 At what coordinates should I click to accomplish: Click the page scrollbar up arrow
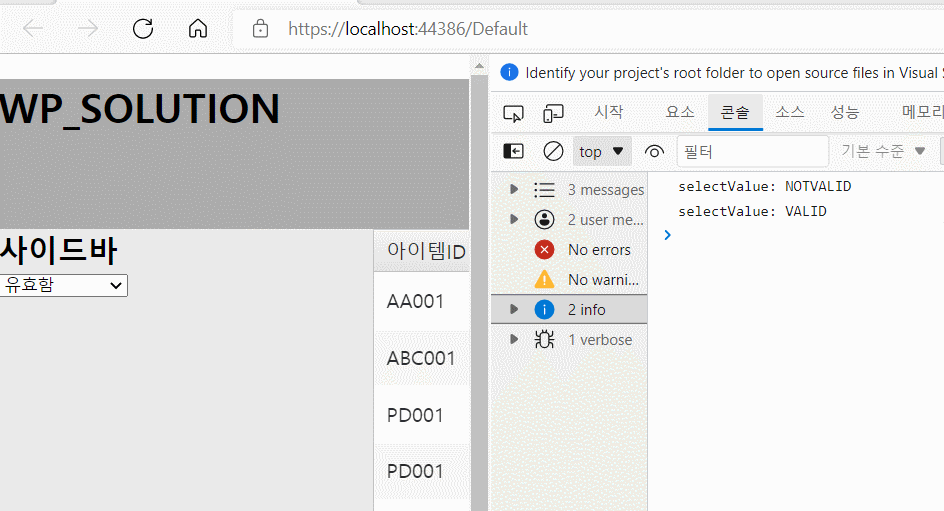tap(479, 66)
